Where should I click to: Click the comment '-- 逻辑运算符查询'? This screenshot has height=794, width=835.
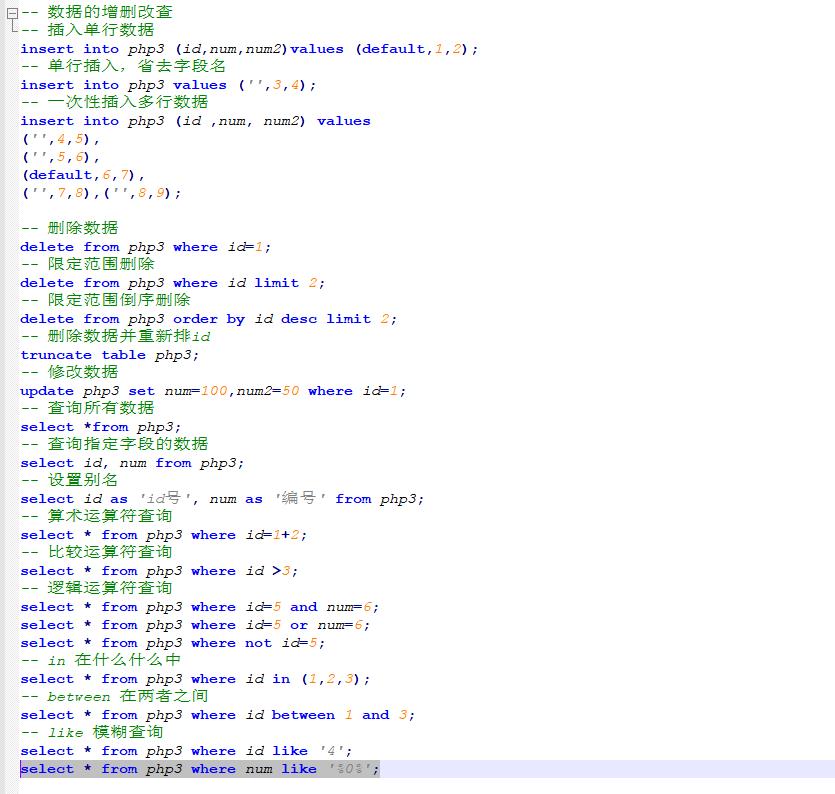tap(96, 588)
